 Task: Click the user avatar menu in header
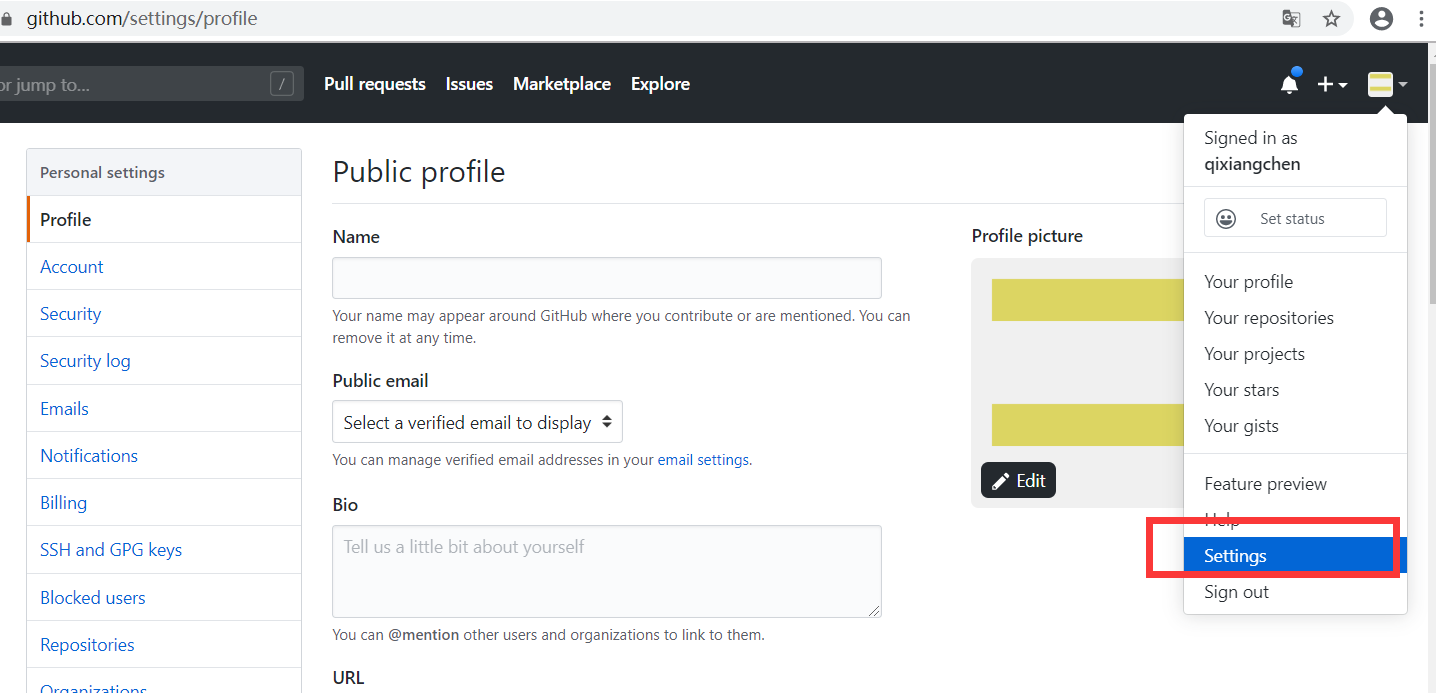click(1387, 85)
